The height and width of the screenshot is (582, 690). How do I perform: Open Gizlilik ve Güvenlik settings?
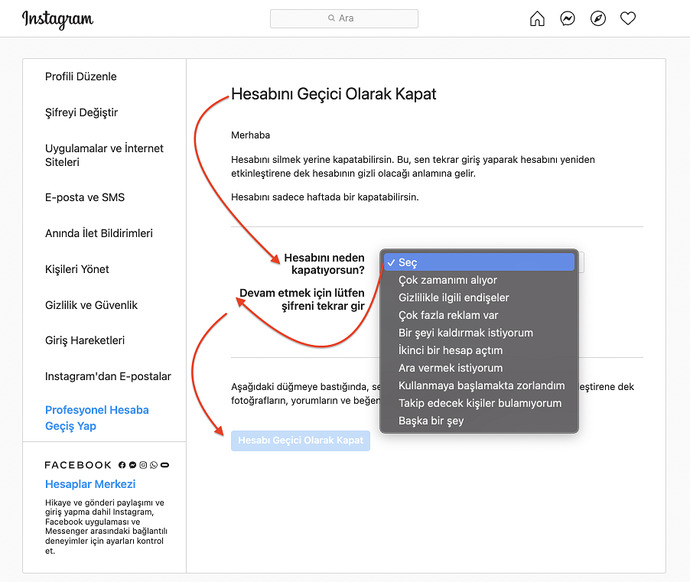pos(91,305)
